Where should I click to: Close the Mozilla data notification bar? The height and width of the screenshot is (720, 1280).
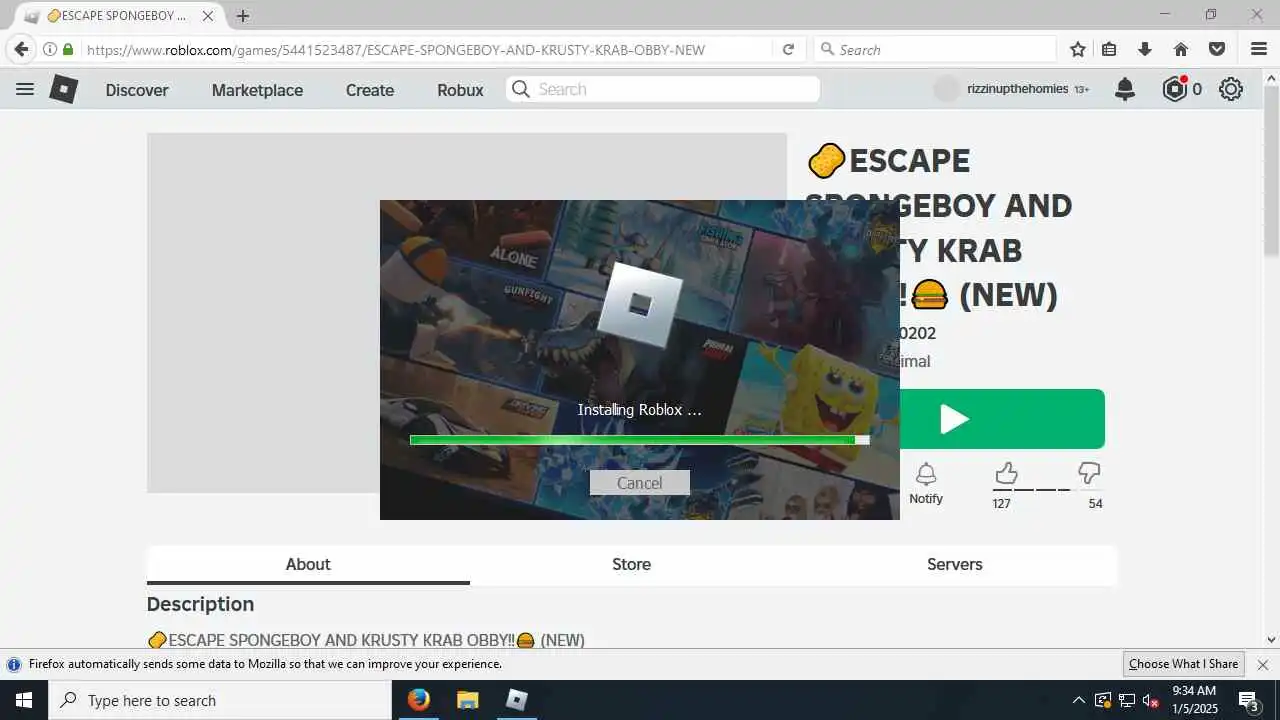click(x=1262, y=664)
